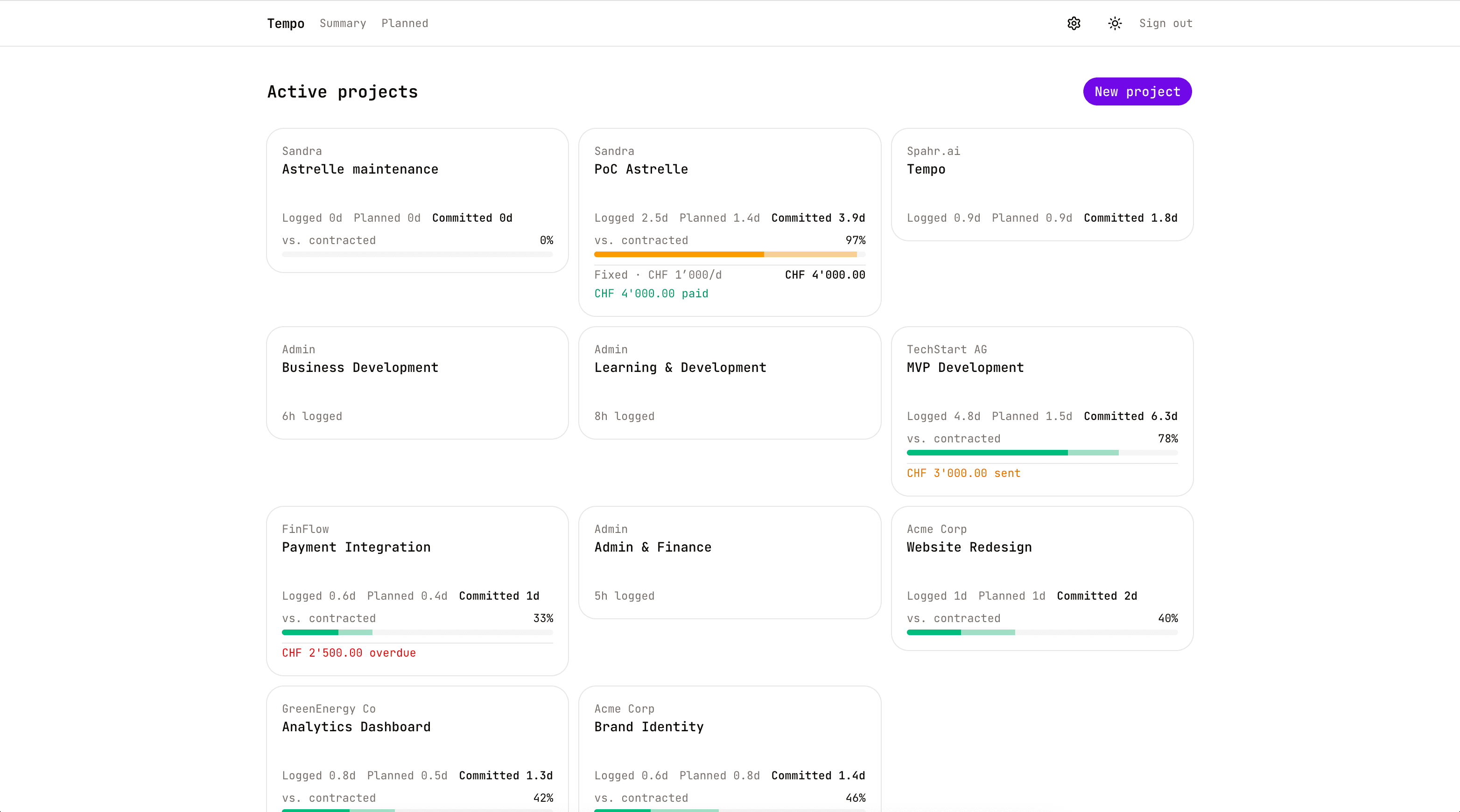Click the FinFlow client label
This screenshot has height=812, width=1460.
pos(305,529)
